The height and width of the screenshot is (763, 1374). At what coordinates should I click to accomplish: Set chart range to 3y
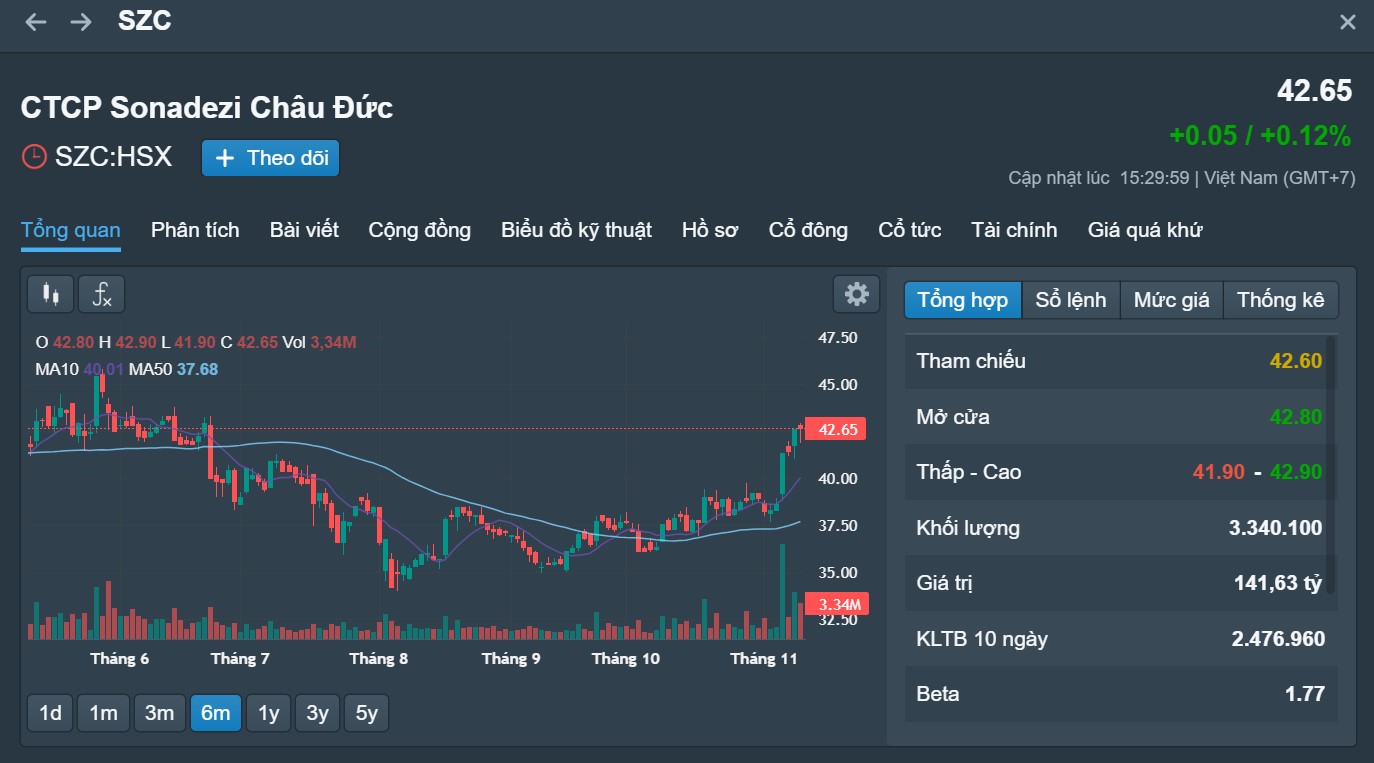tap(317, 713)
